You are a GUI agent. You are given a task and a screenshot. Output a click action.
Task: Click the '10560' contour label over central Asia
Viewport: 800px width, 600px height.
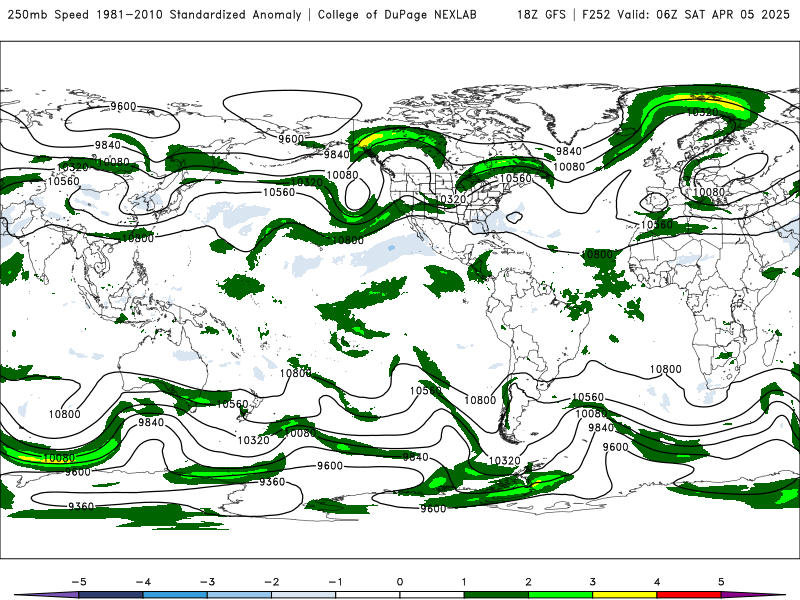(x=64, y=181)
